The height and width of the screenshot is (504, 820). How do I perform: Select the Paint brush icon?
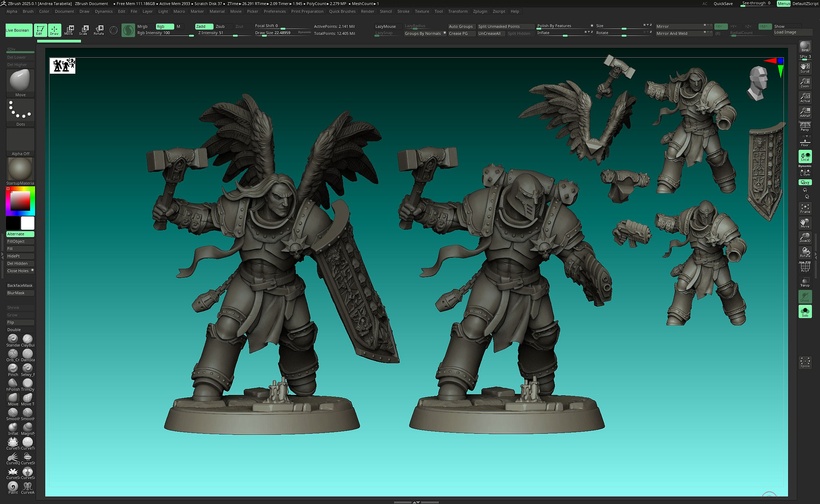13,487
